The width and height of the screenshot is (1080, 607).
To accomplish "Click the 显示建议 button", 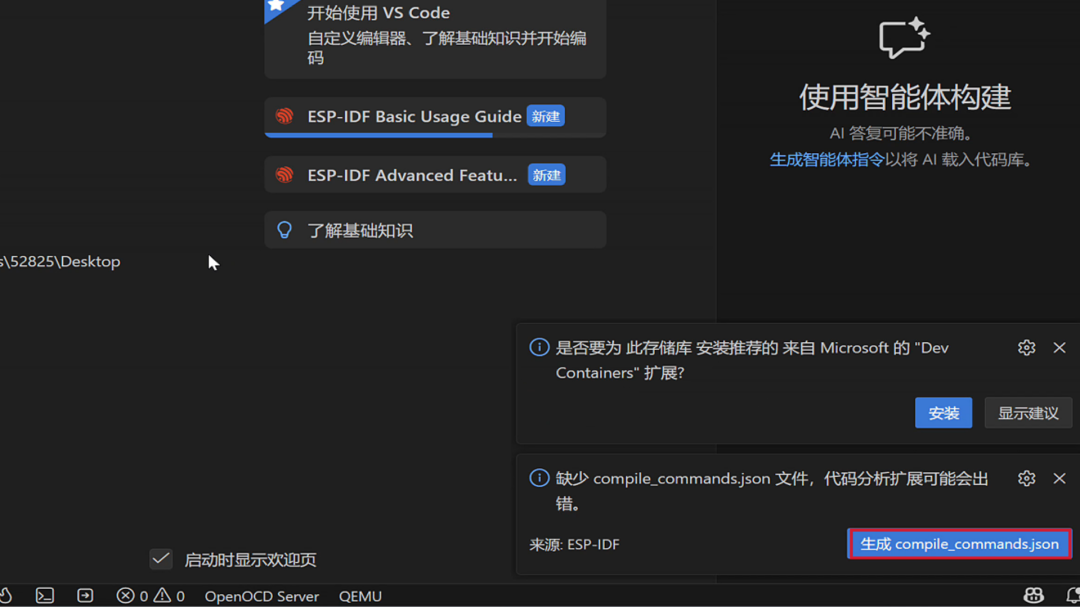I will coord(1028,413).
